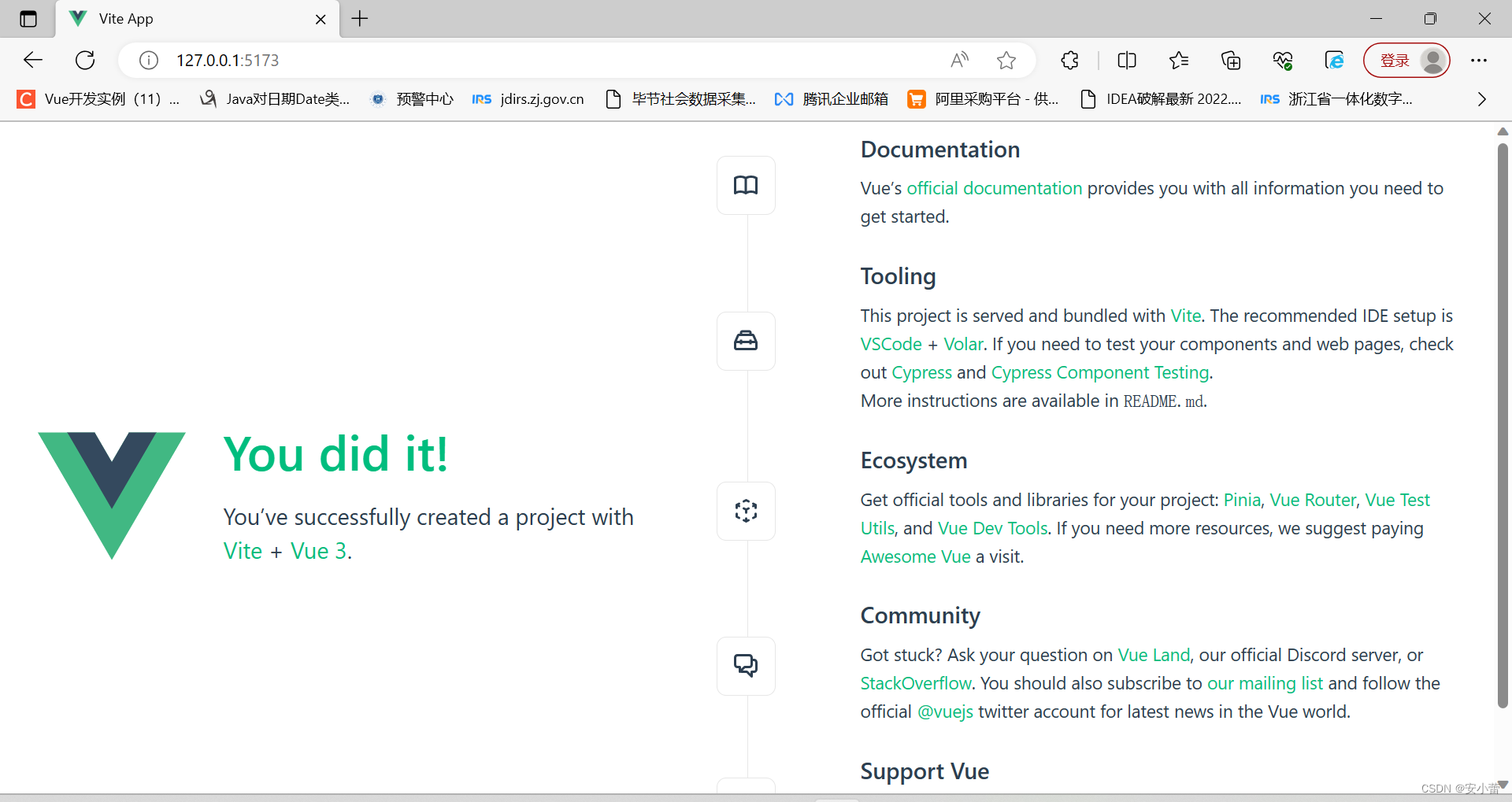Screen dimensions: 1512x802
Task: Open Settings and more ellipsis menu
Action: pyautogui.click(x=1479, y=60)
